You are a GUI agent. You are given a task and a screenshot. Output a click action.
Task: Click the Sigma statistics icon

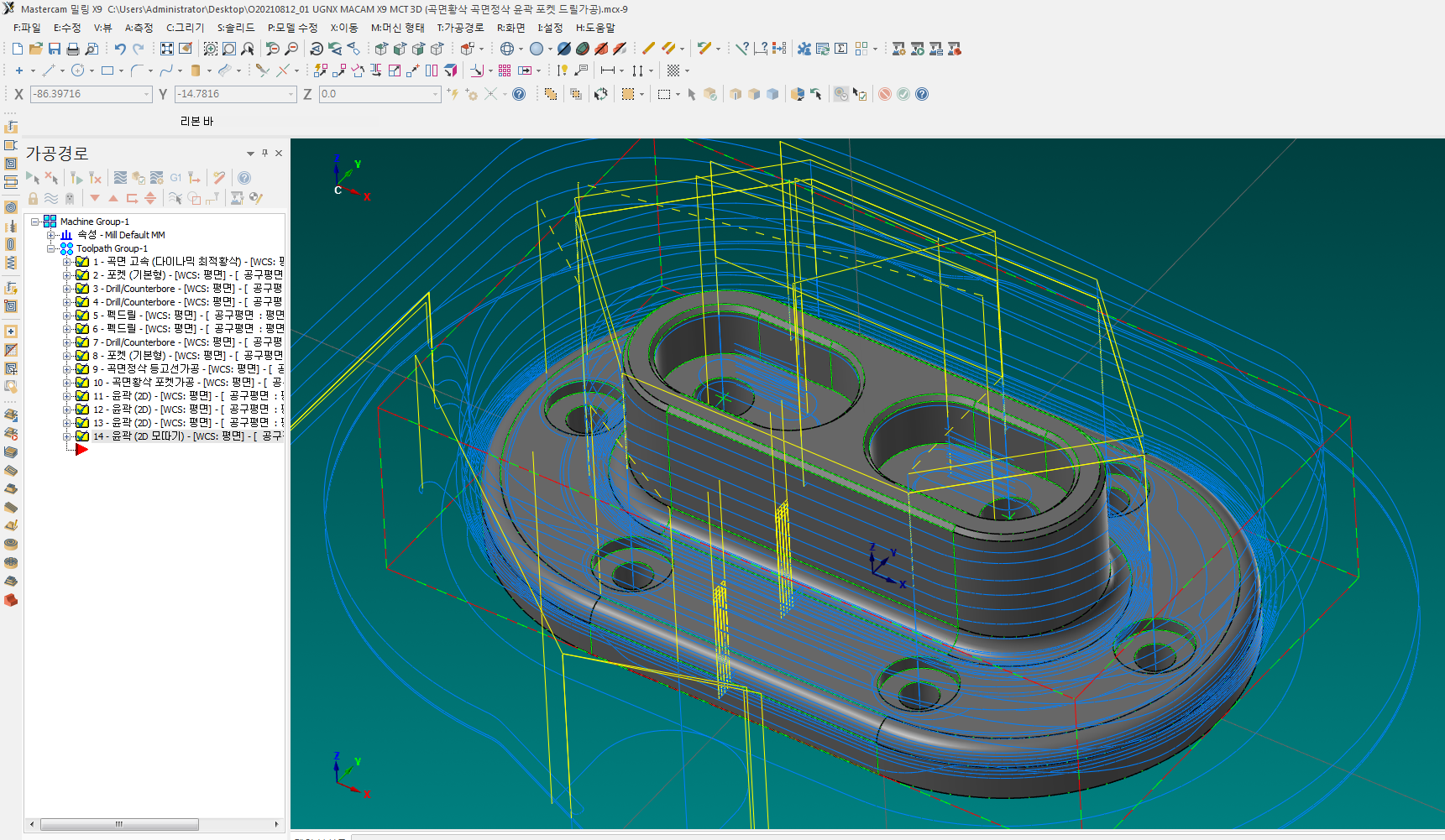pyautogui.click(x=840, y=49)
